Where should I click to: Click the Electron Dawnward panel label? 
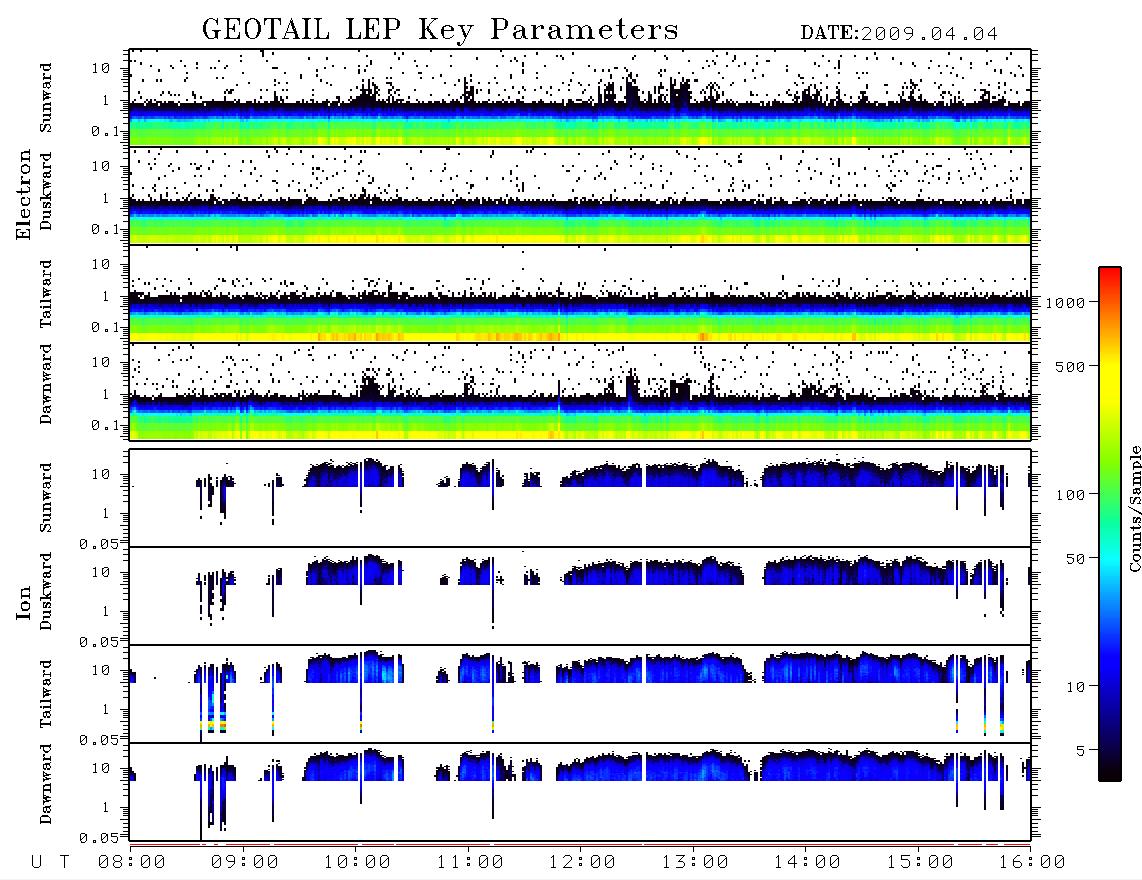pyautogui.click(x=46, y=384)
